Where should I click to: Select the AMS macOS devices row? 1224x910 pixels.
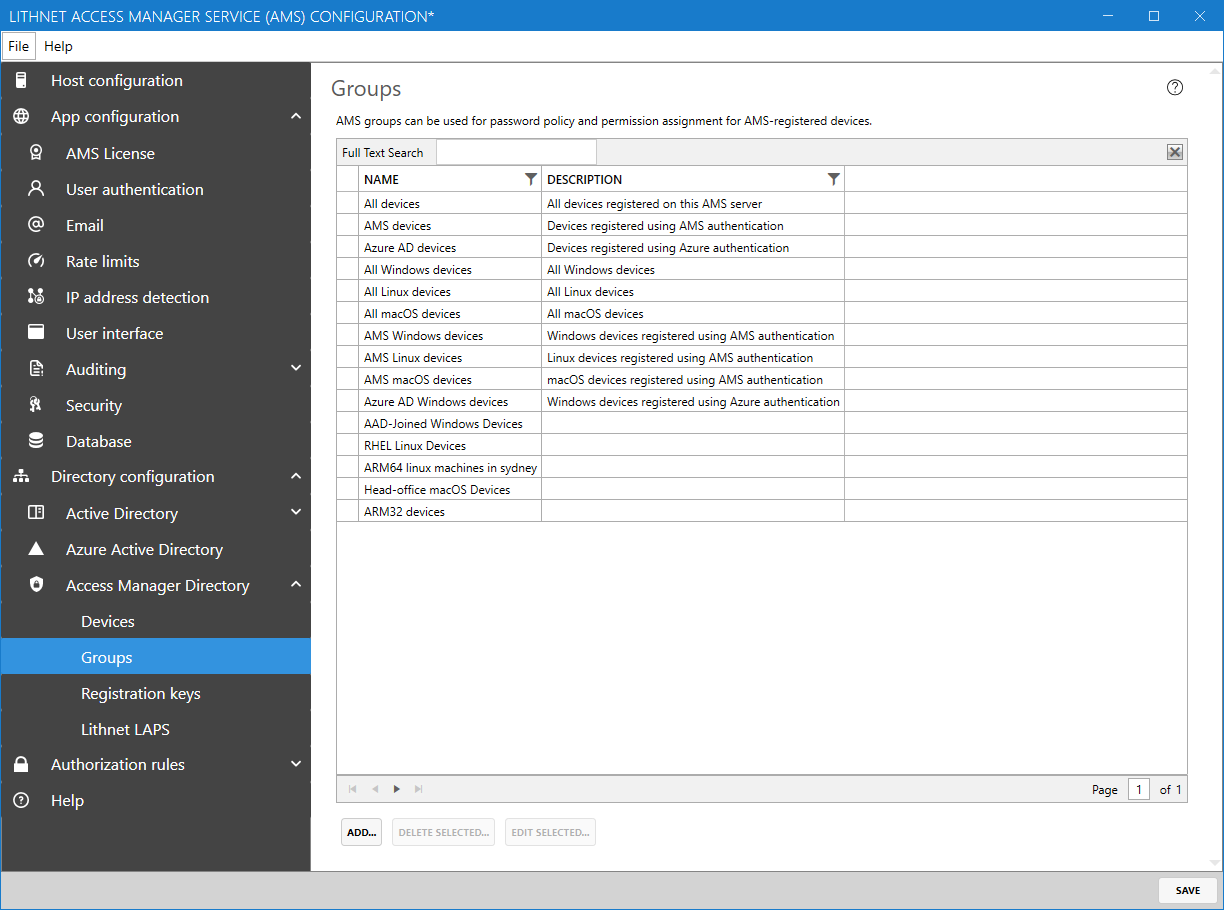coord(762,379)
